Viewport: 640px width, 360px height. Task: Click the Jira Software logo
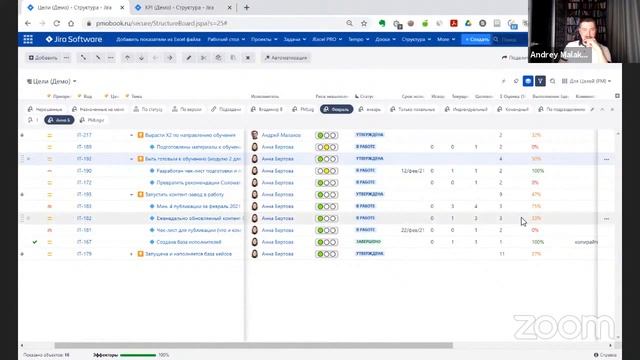click(x=74, y=39)
